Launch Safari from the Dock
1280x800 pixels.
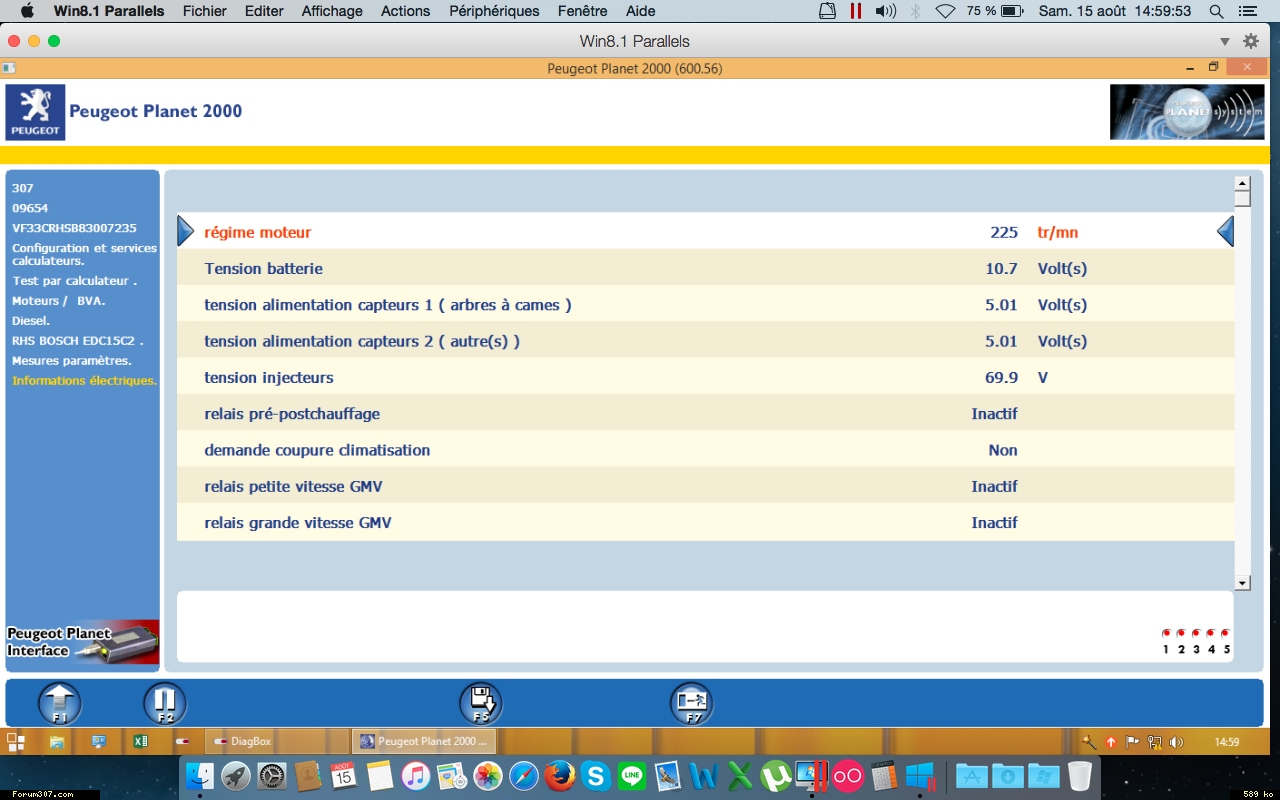[524, 776]
